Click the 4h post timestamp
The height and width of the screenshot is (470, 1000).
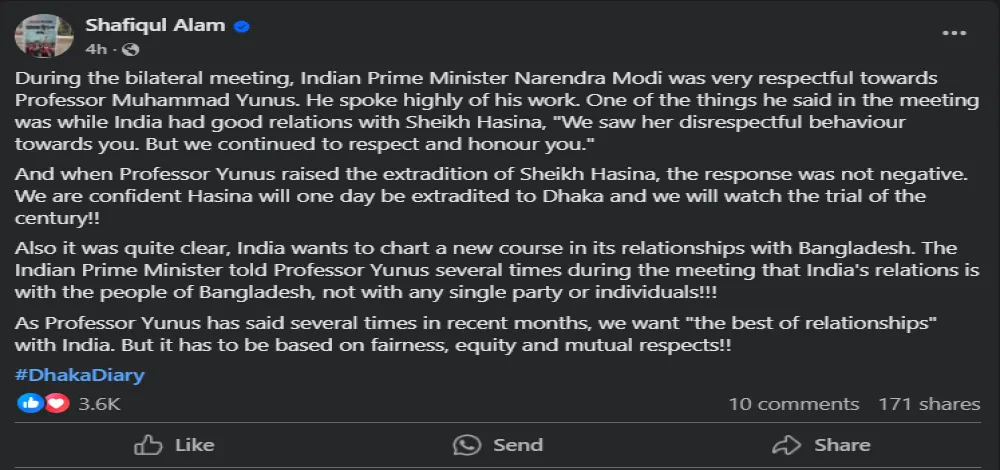click(x=95, y=48)
